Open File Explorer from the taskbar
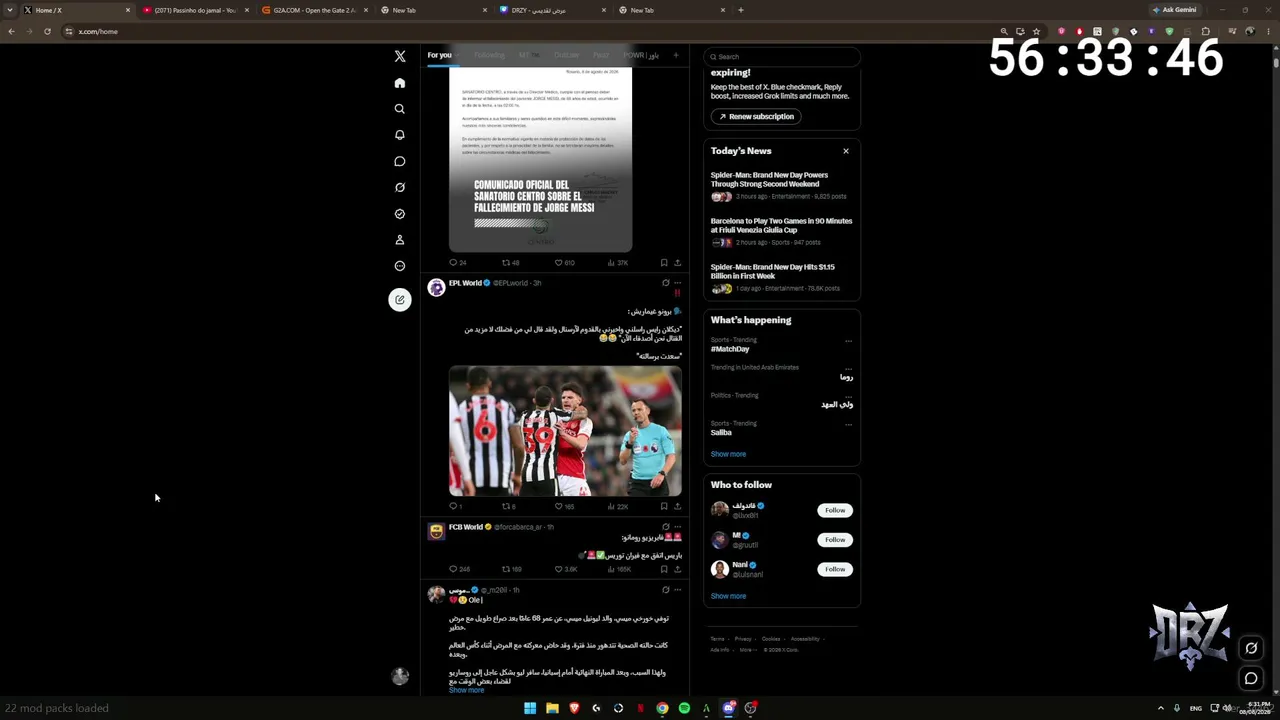The image size is (1280, 720). (x=552, y=708)
